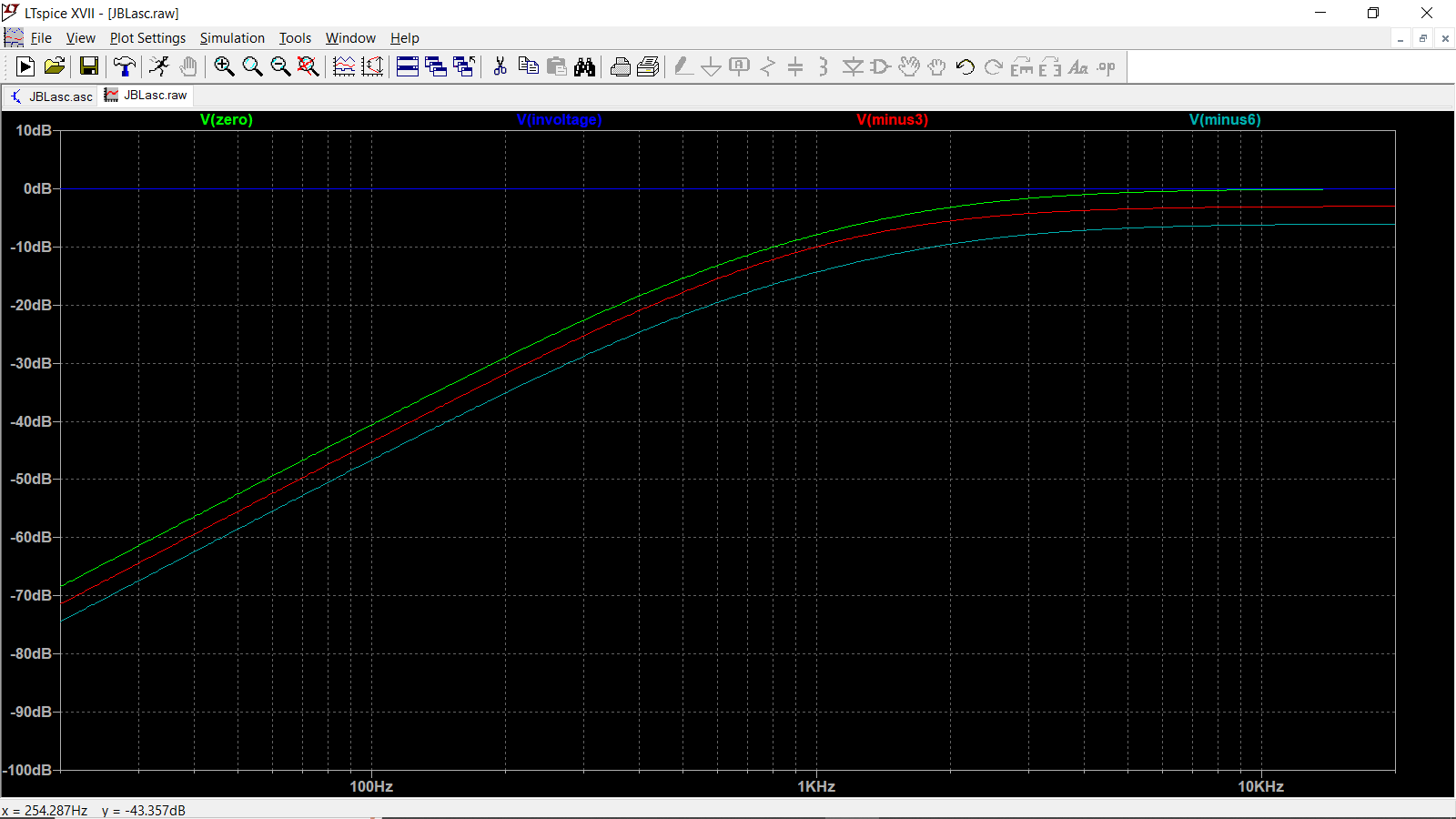Open a file with the folder icon

point(55,66)
